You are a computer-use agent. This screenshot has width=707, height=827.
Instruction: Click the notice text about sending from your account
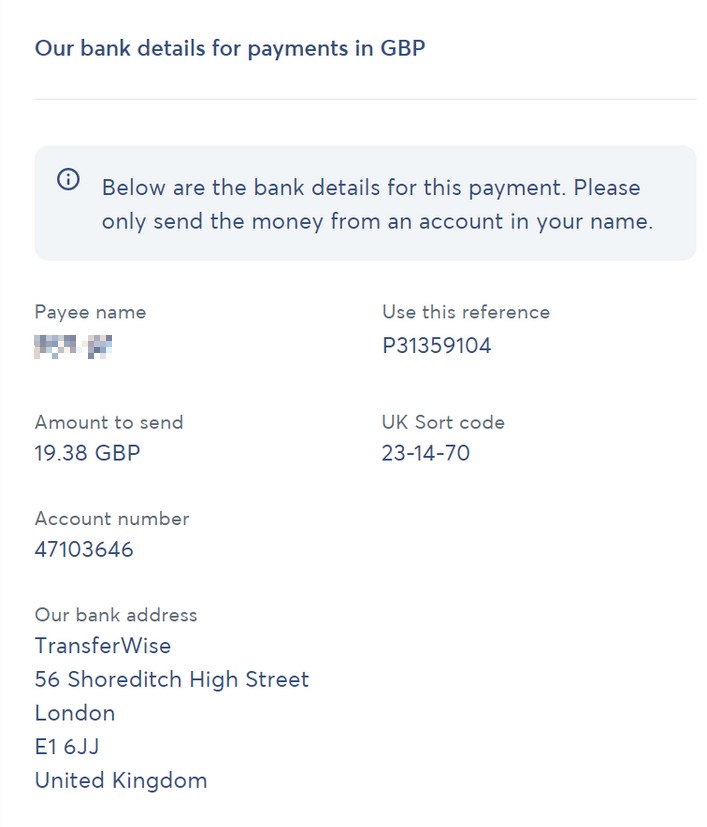click(377, 205)
